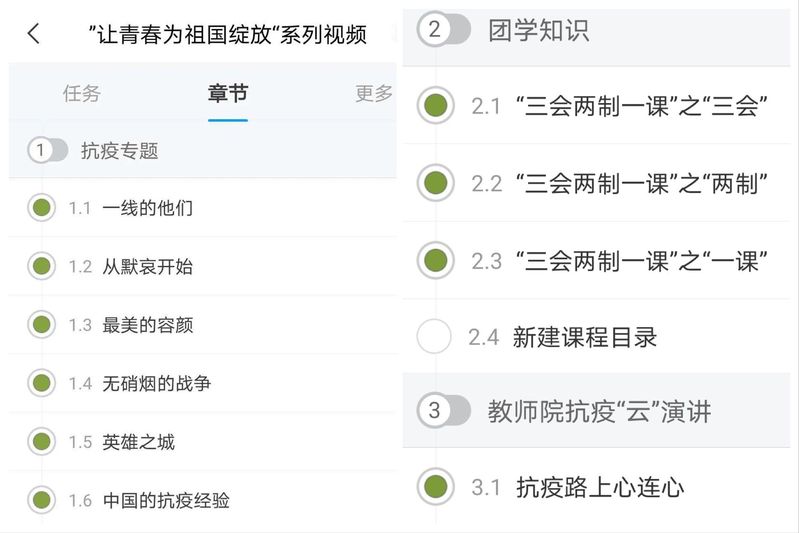This screenshot has width=799, height=533.
Task: Collapse the 抗疫专题 chapter header
Action: 120,151
